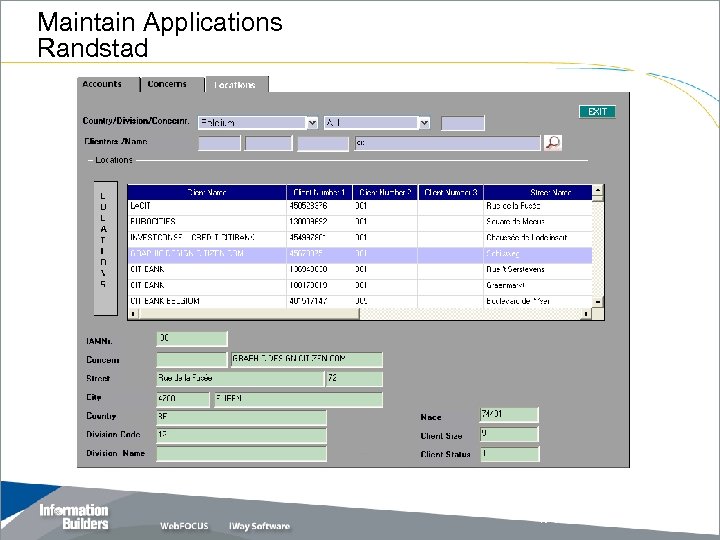Click the Nace input field
The height and width of the screenshot is (540, 720).
509,415
